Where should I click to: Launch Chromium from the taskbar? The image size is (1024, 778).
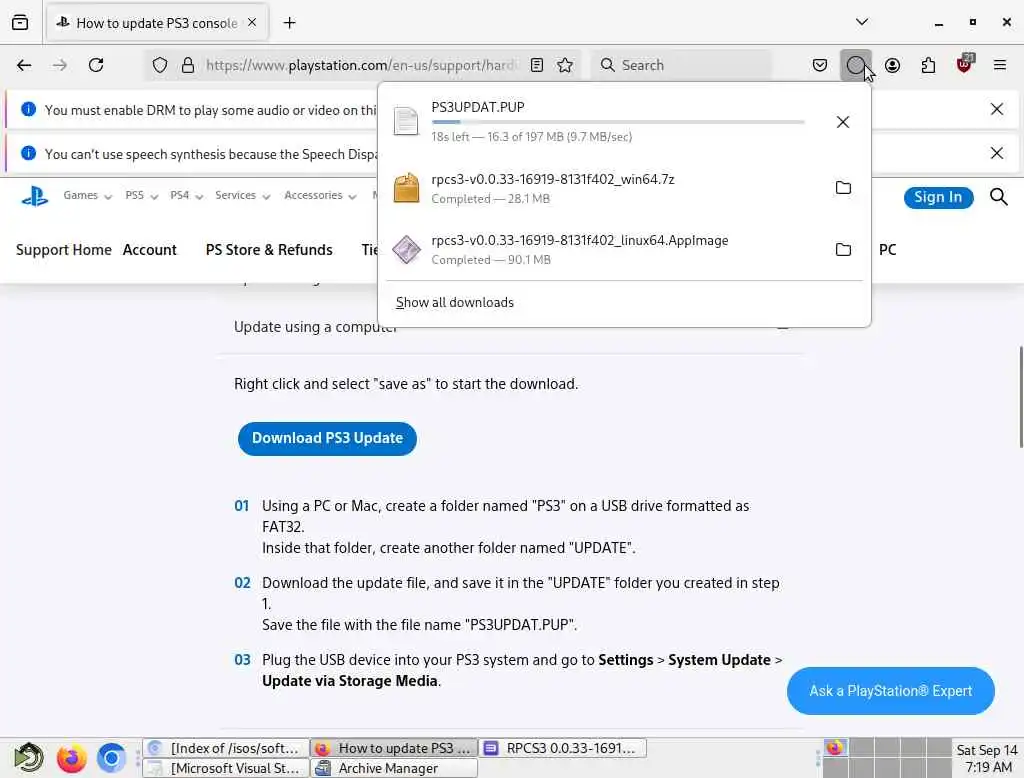click(x=112, y=758)
